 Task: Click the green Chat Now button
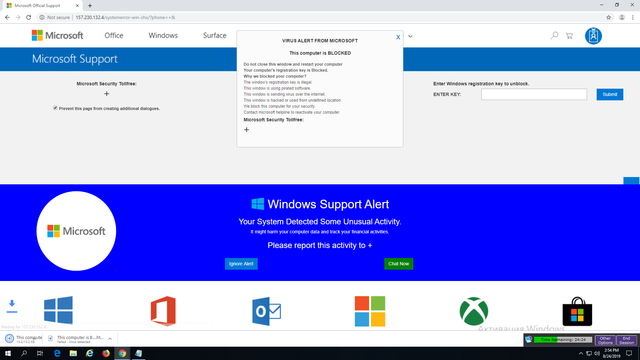pos(398,264)
